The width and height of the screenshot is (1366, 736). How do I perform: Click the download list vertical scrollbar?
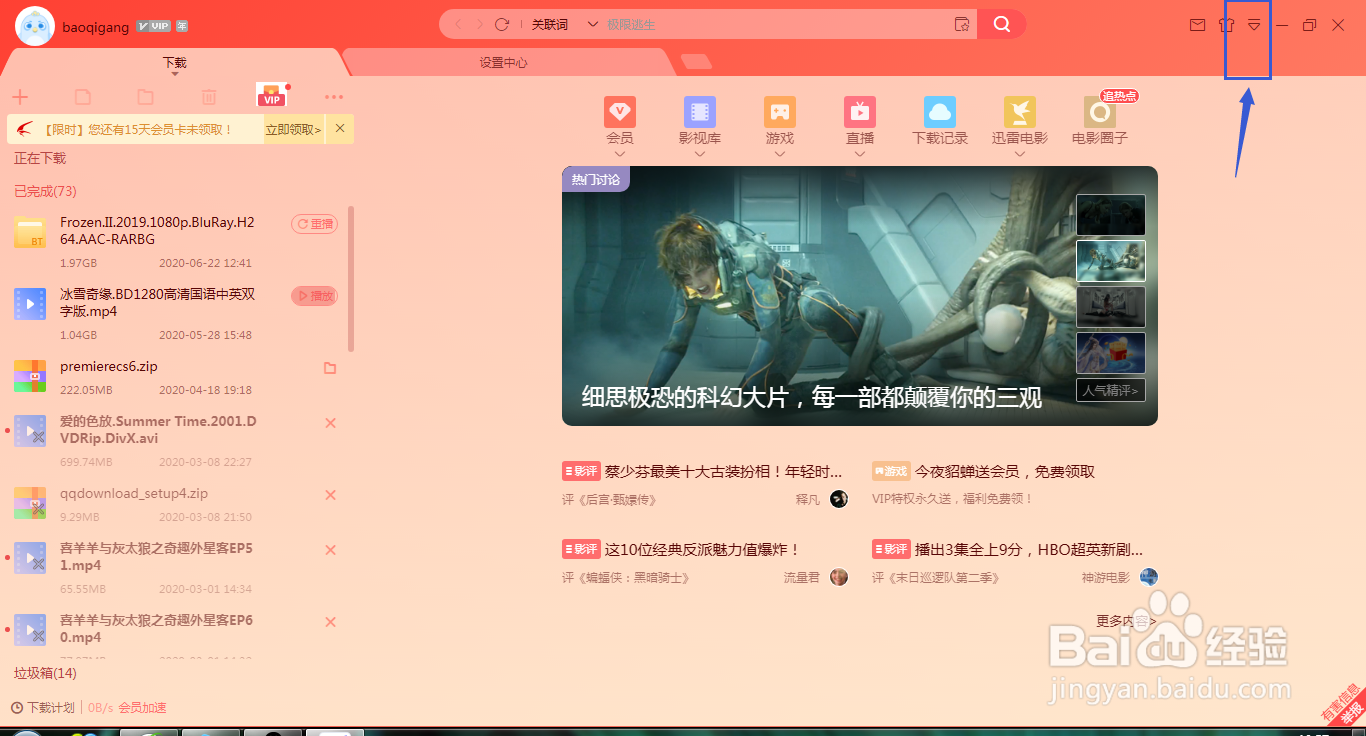point(351,278)
